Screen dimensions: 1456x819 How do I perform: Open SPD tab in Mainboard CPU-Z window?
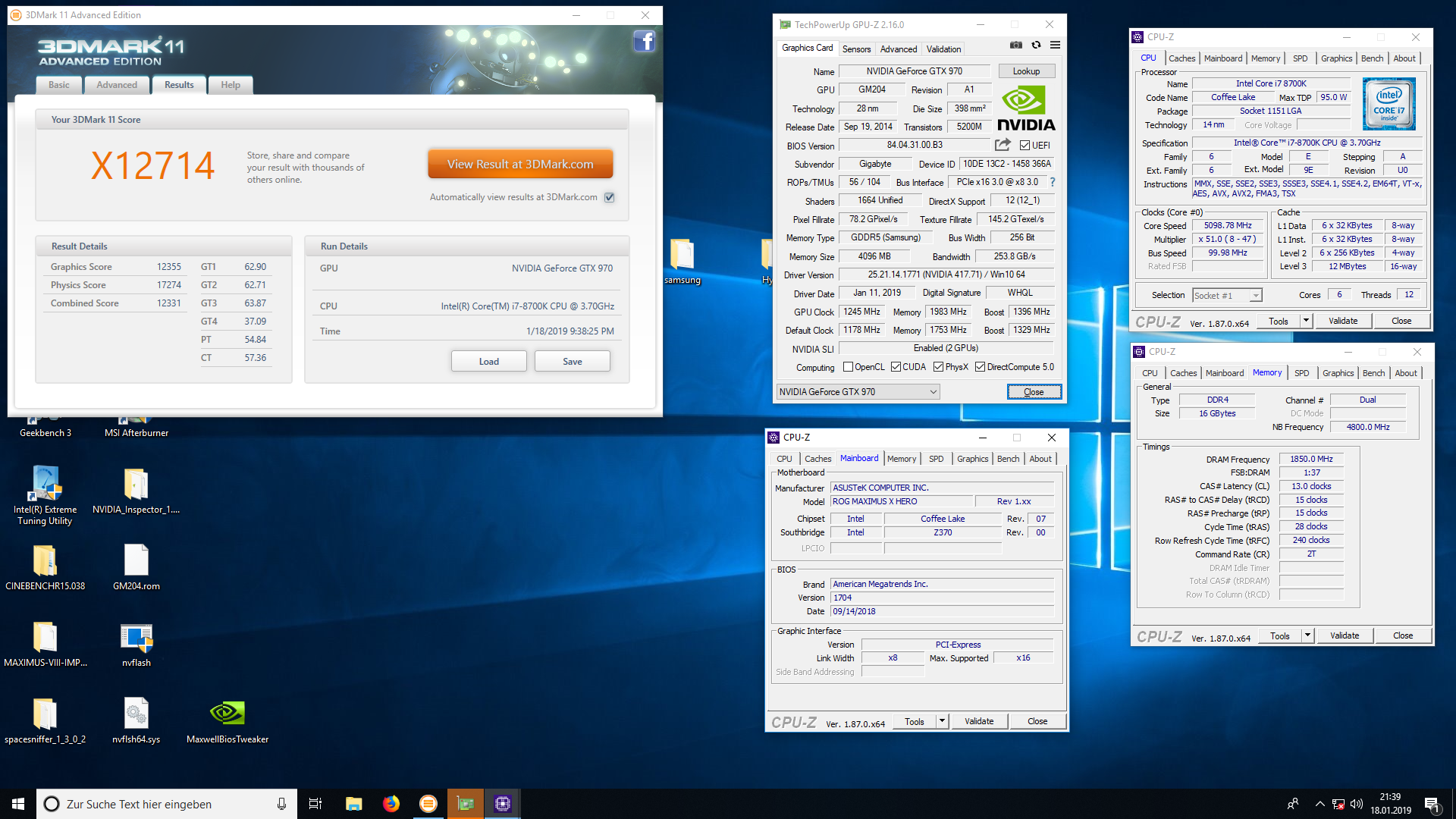[x=937, y=459]
